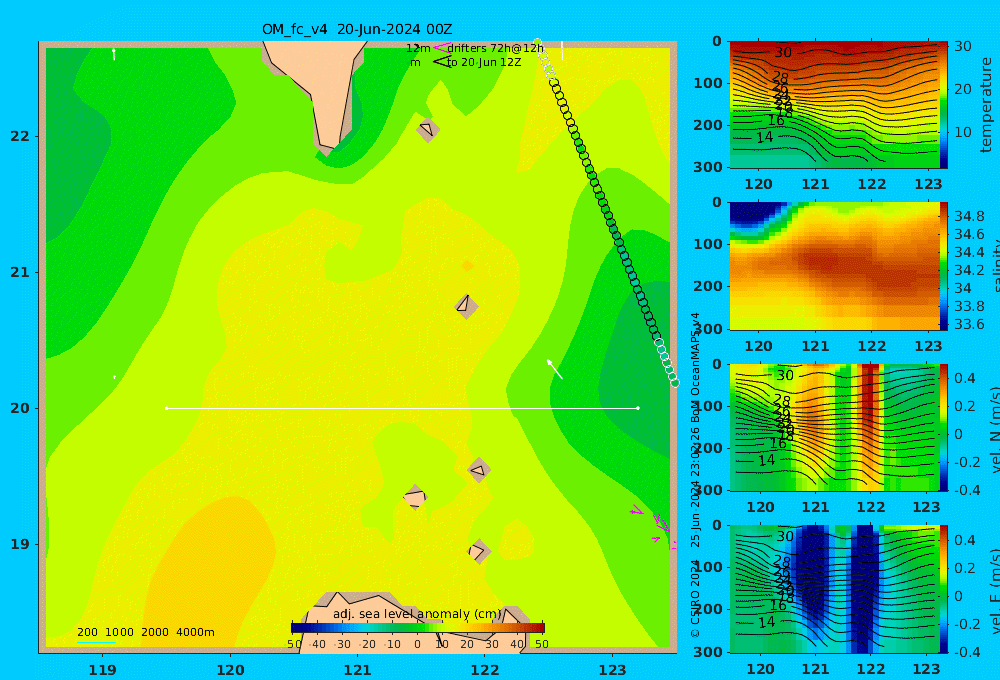Click the "BoM OceanMAPS v4" vertical timestamp text

tap(695, 364)
